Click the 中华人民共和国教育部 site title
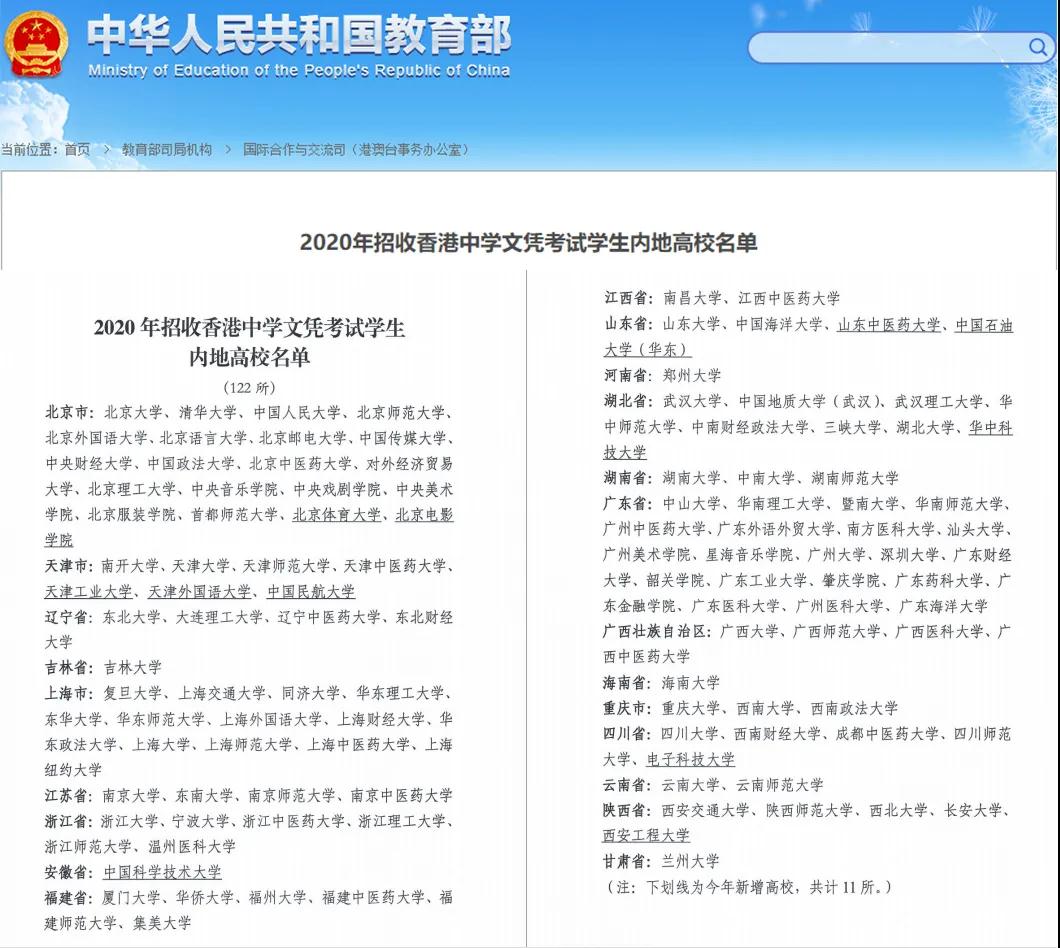Image resolution: width=1060 pixels, height=948 pixels. point(299,34)
